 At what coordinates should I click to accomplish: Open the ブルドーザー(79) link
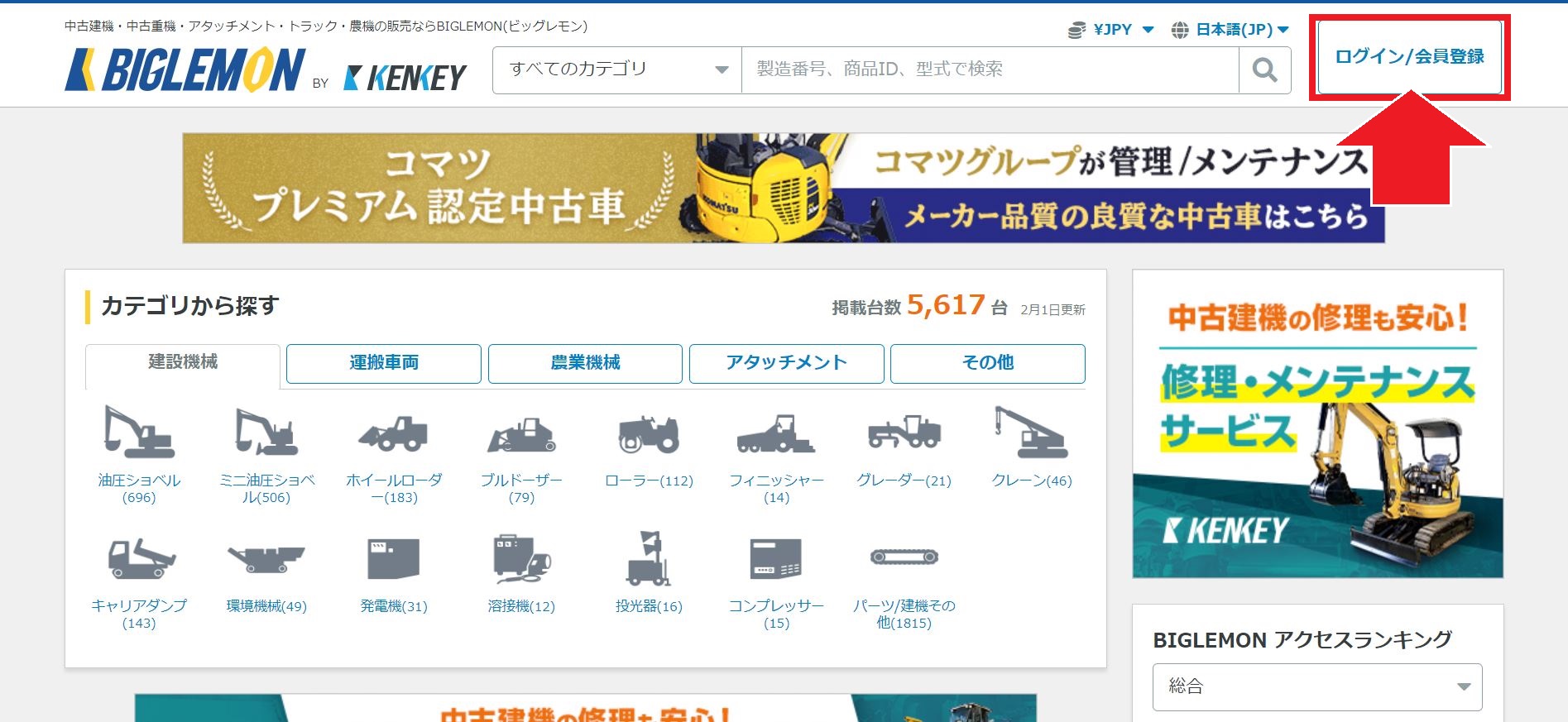coord(521,489)
